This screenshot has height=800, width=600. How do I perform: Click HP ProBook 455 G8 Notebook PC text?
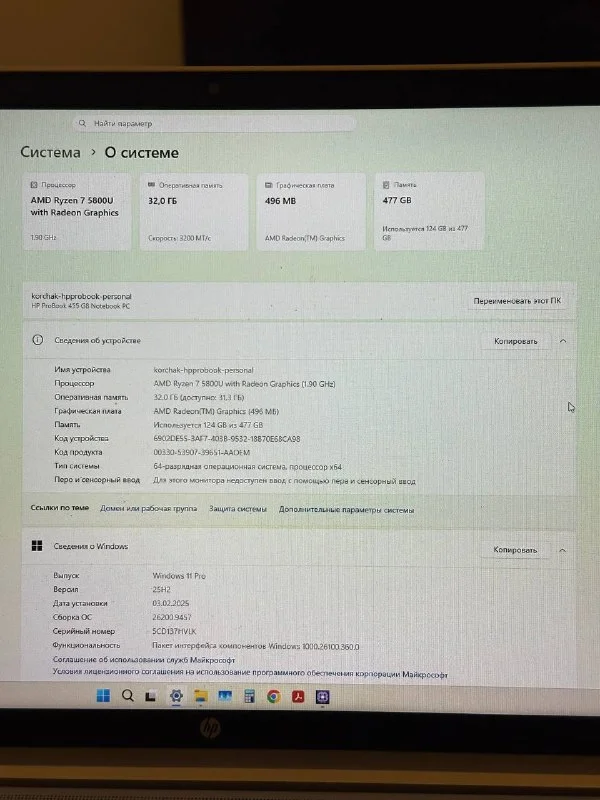point(81,306)
